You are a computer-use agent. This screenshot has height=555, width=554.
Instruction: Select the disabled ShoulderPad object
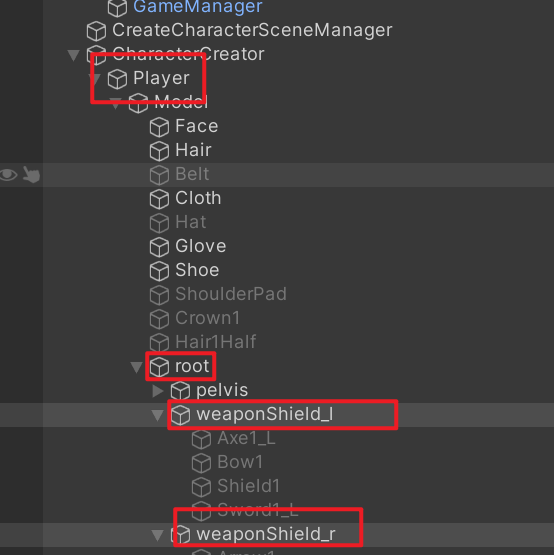point(231,294)
